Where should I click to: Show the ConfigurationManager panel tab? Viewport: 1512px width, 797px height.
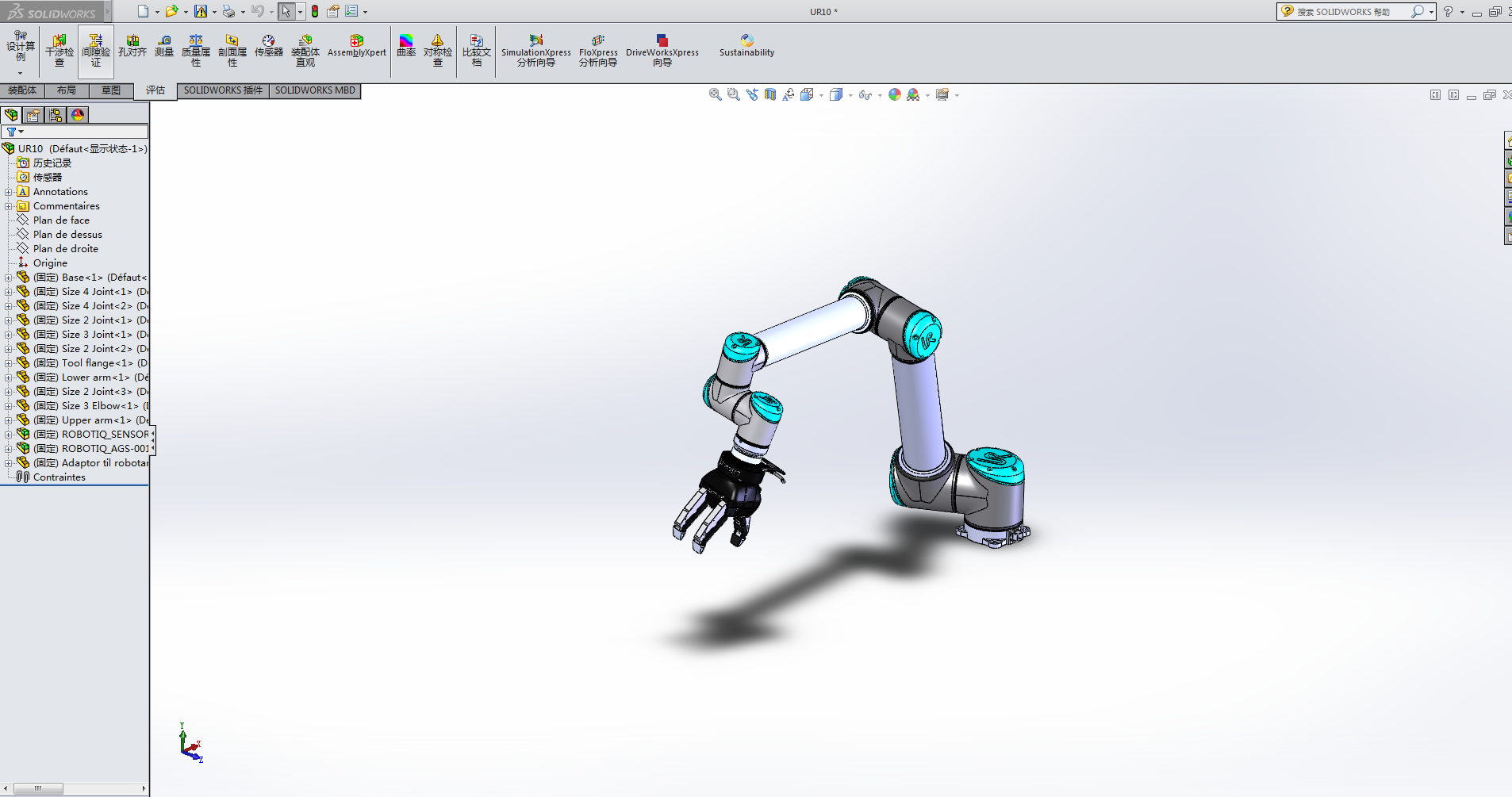pos(56,115)
